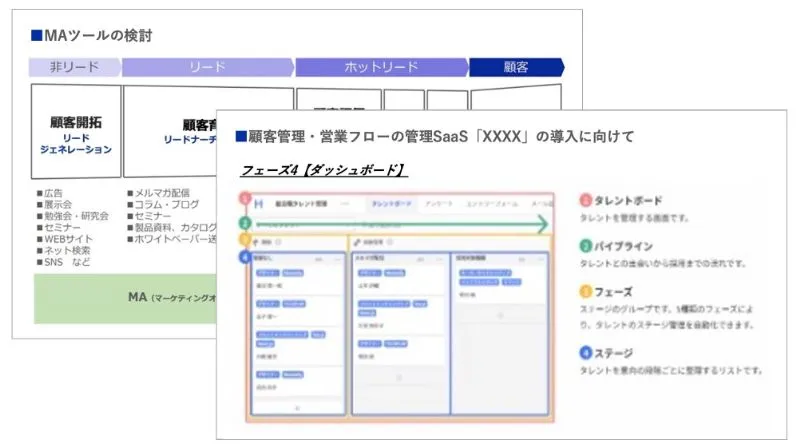800x448 pixels.
Task: Select the コラム・ブログ list item
Action: coord(163,204)
